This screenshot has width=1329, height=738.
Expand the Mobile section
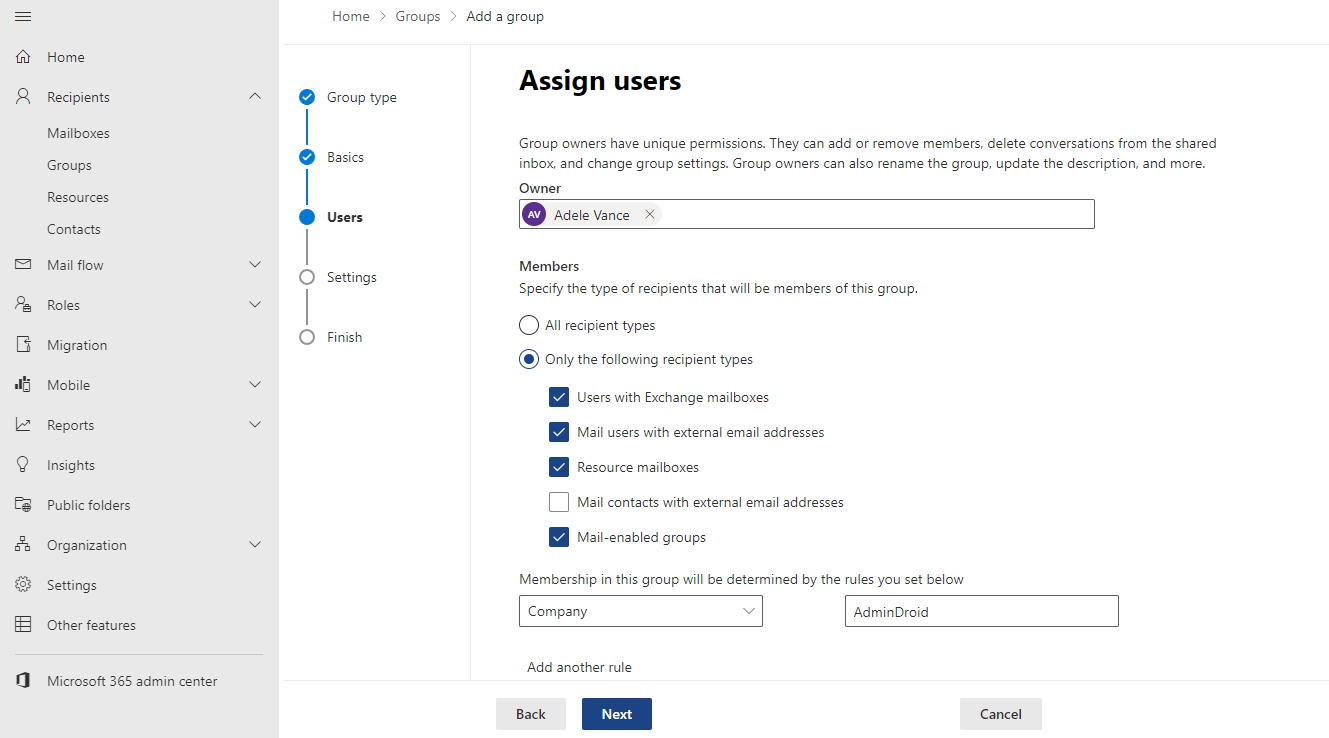pos(255,384)
